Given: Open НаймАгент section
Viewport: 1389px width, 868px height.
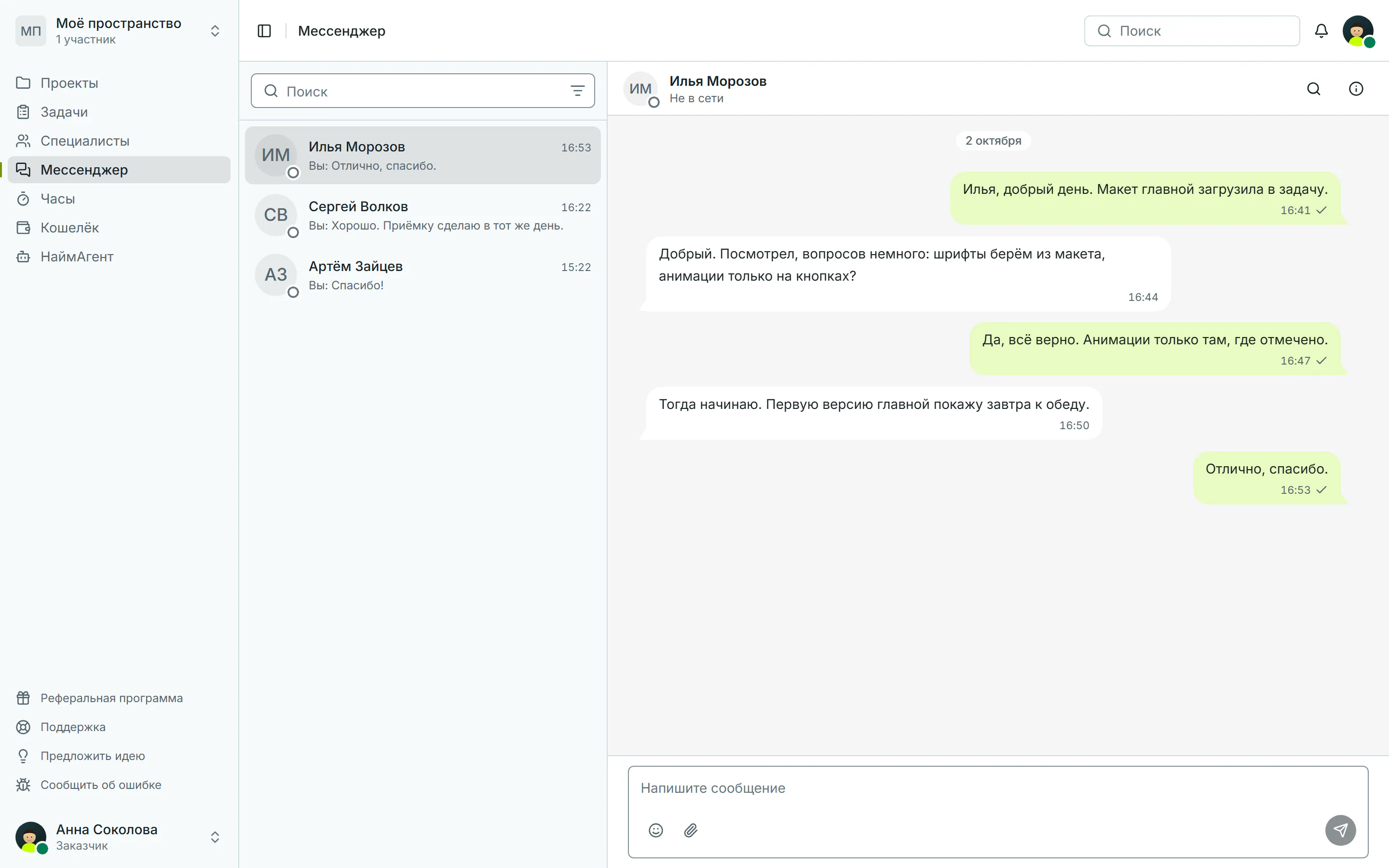Looking at the screenshot, I should 119,257.
